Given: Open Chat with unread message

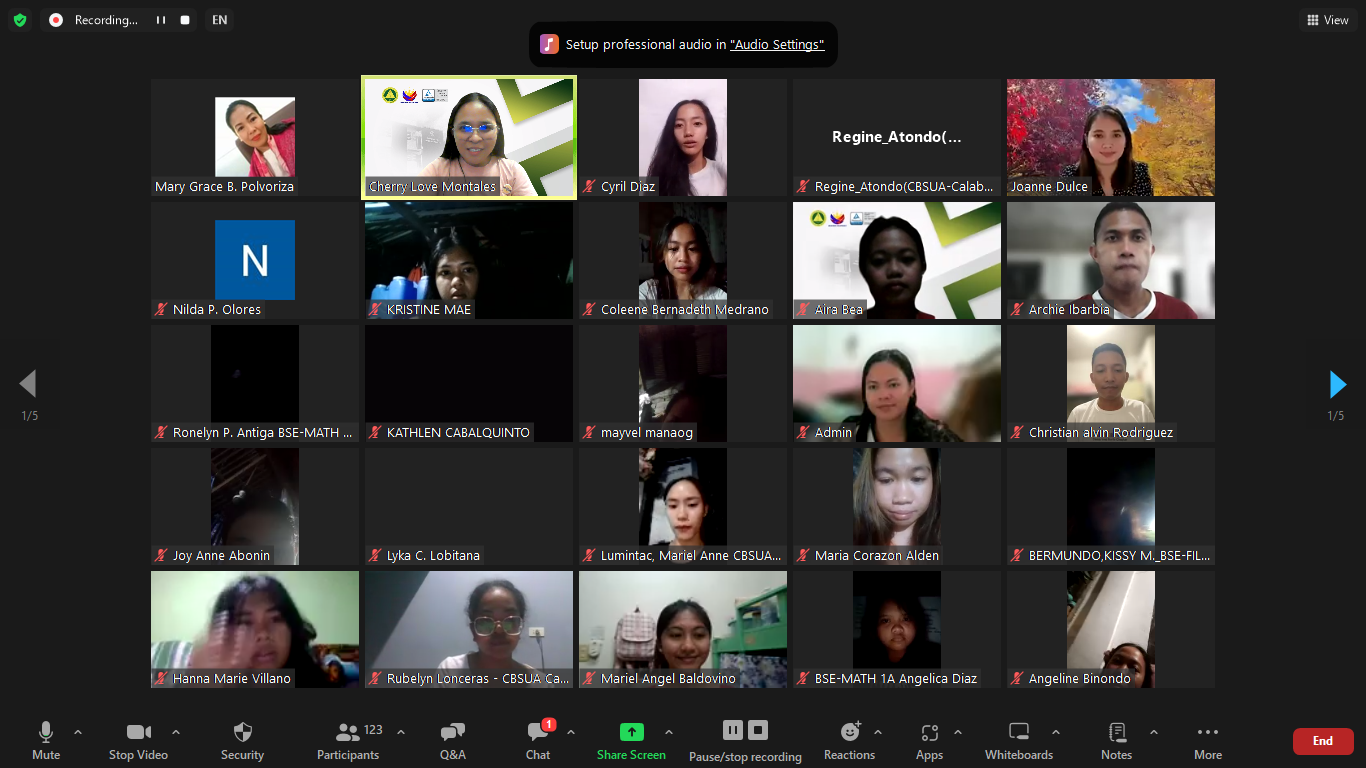Looking at the screenshot, I should coord(538,740).
